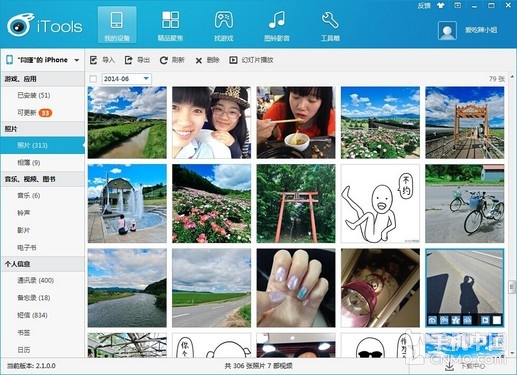Image resolution: width=517 pixels, height=375 pixels.
Task: Click the second overlay icon on shadow photo
Action: coord(444,320)
